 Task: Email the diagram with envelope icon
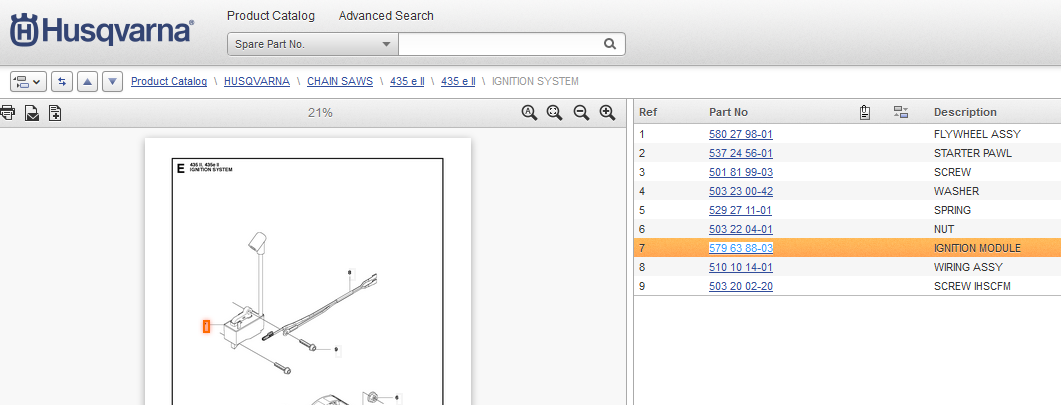(32, 113)
